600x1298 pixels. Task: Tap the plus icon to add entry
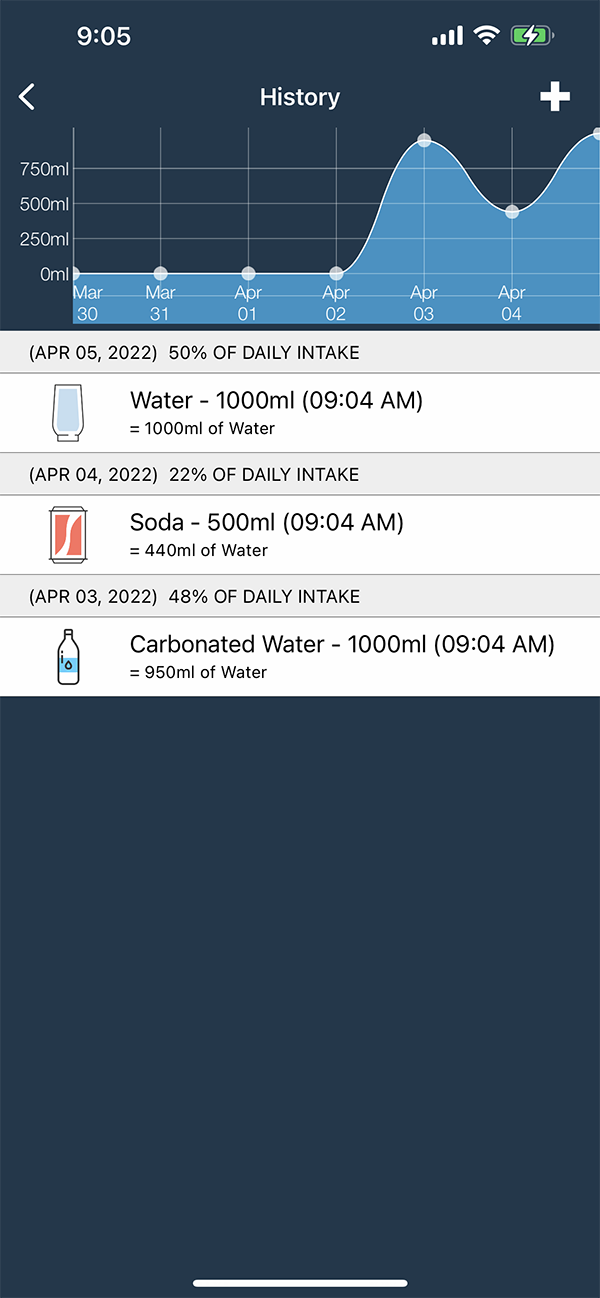555,97
